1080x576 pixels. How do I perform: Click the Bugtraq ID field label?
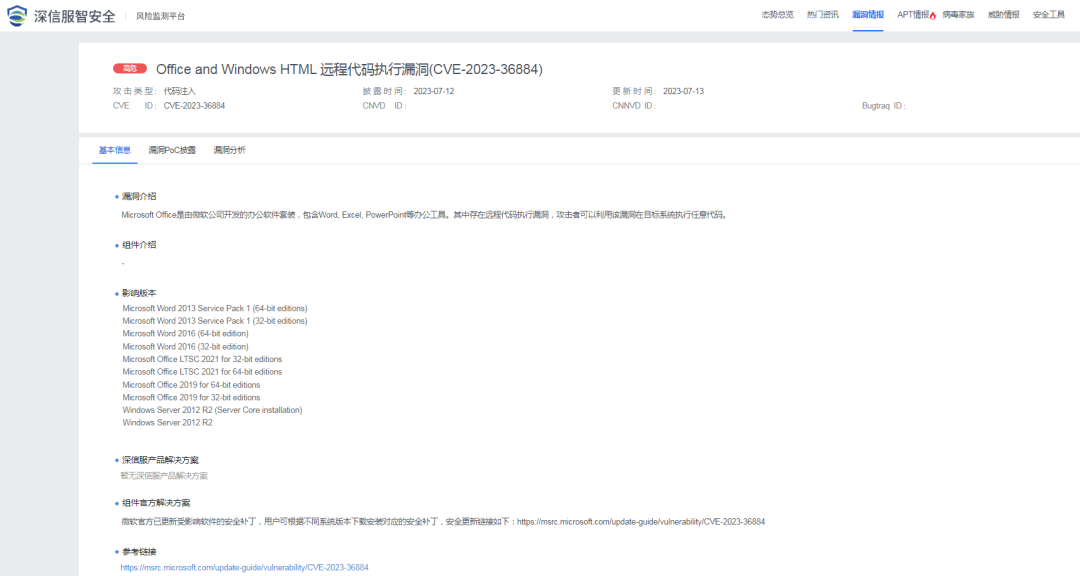click(884, 106)
